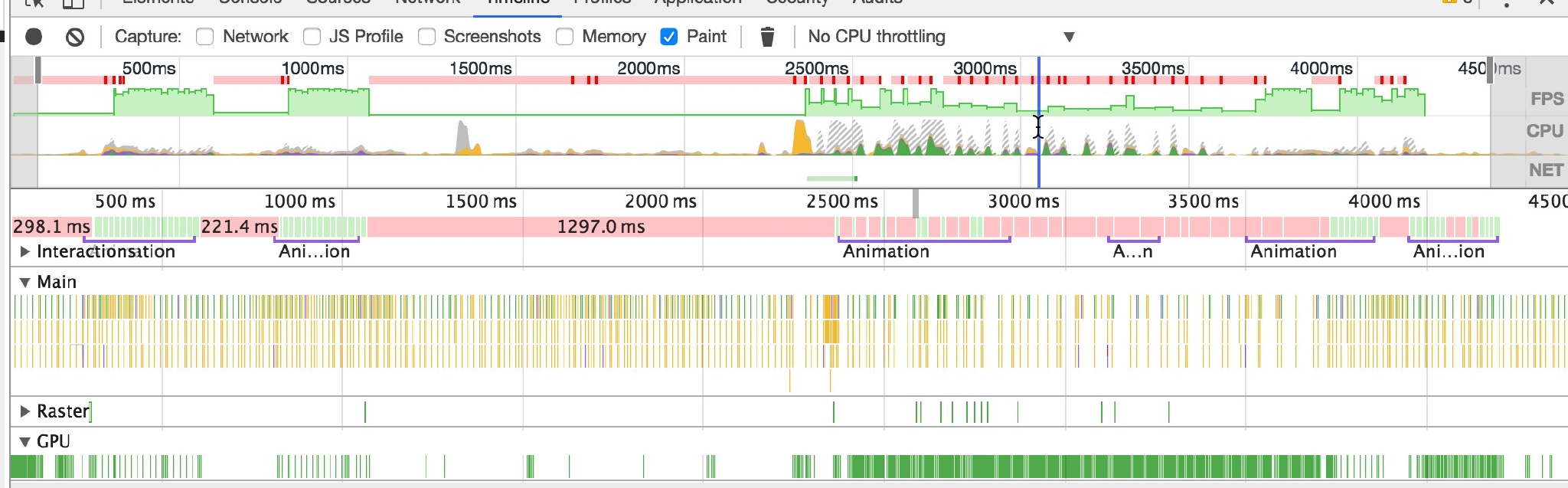Start recording with the round Record button
The image size is (1568, 488).
pyautogui.click(x=34, y=37)
